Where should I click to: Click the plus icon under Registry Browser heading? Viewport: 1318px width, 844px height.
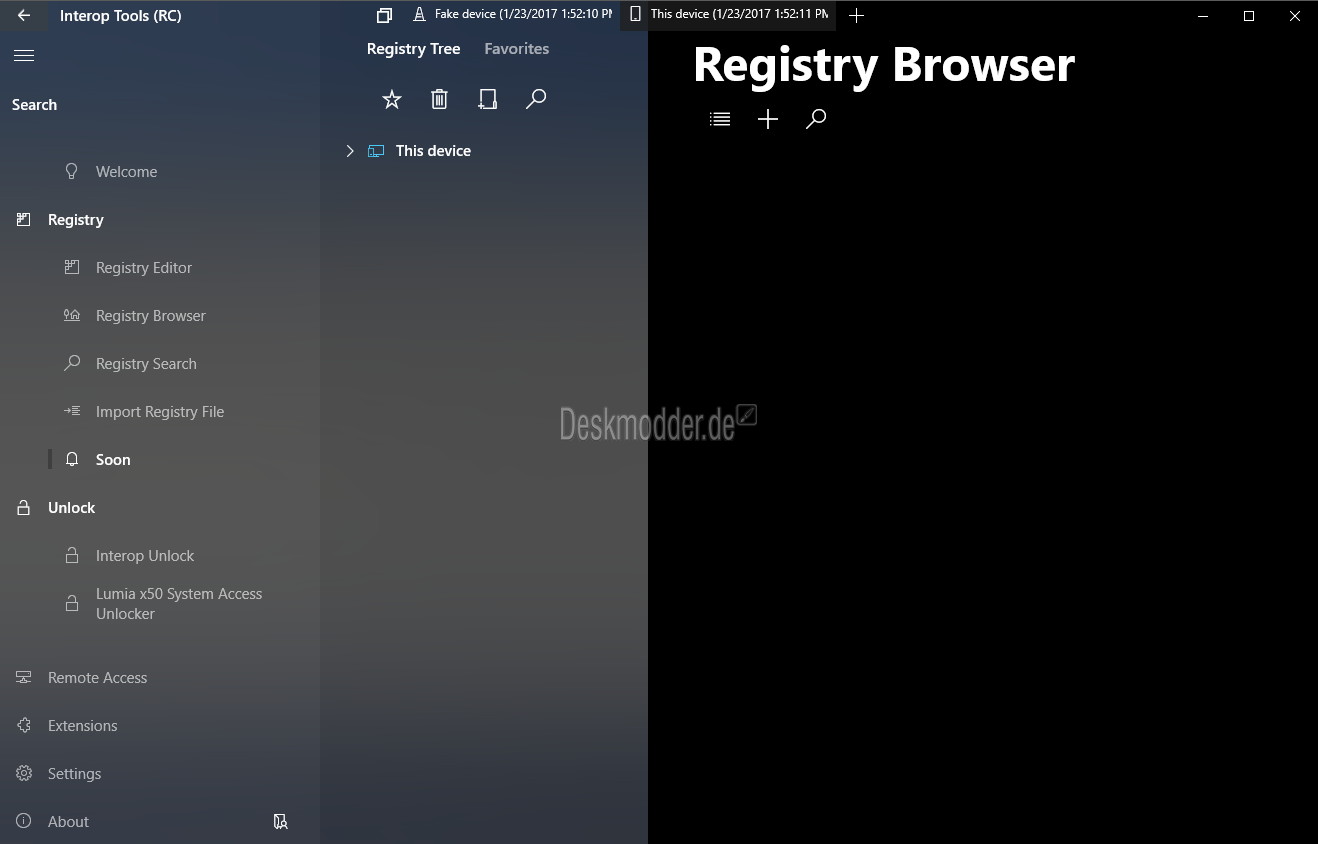(768, 119)
